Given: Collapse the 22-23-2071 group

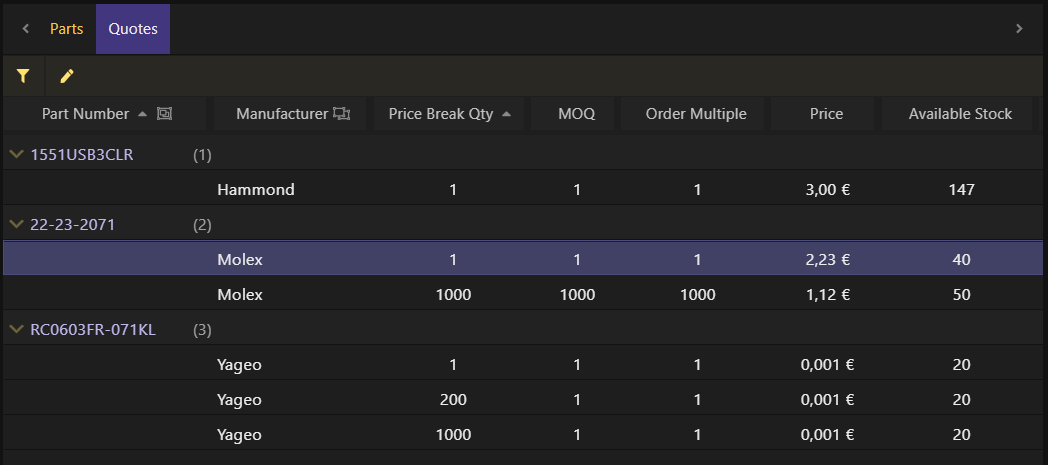Looking at the screenshot, I should point(17,224).
